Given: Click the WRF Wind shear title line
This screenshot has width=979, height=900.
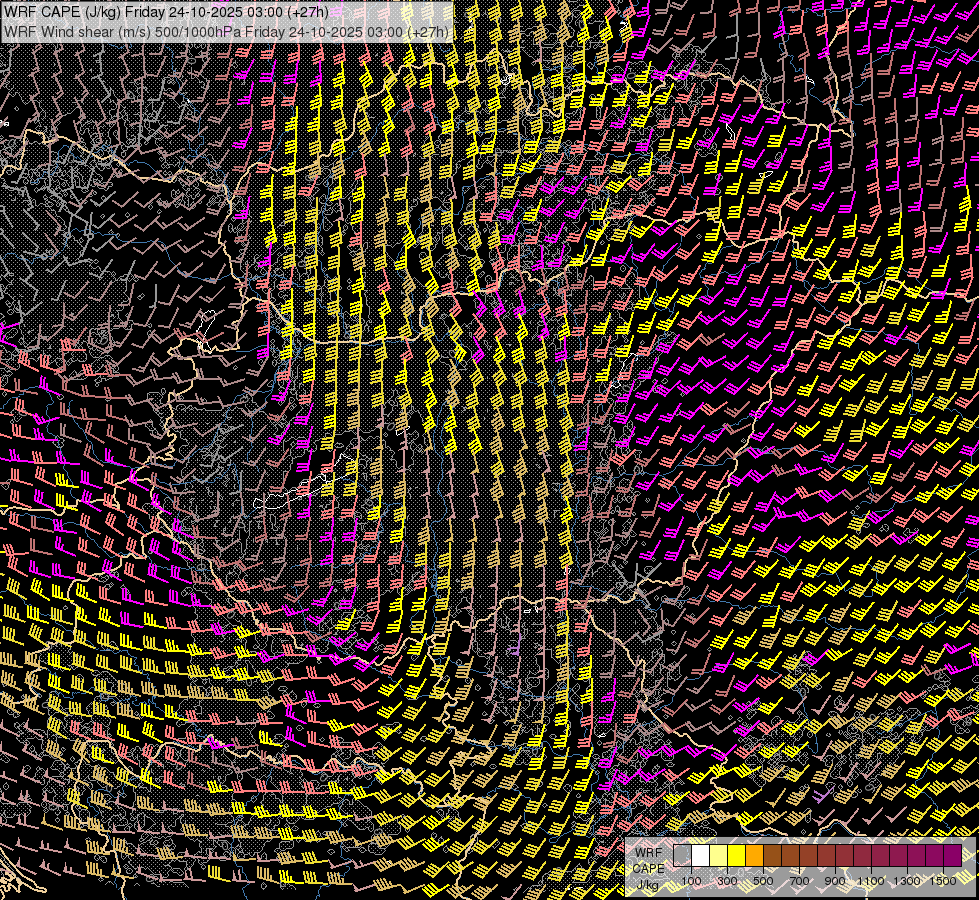Looking at the screenshot, I should [x=227, y=31].
